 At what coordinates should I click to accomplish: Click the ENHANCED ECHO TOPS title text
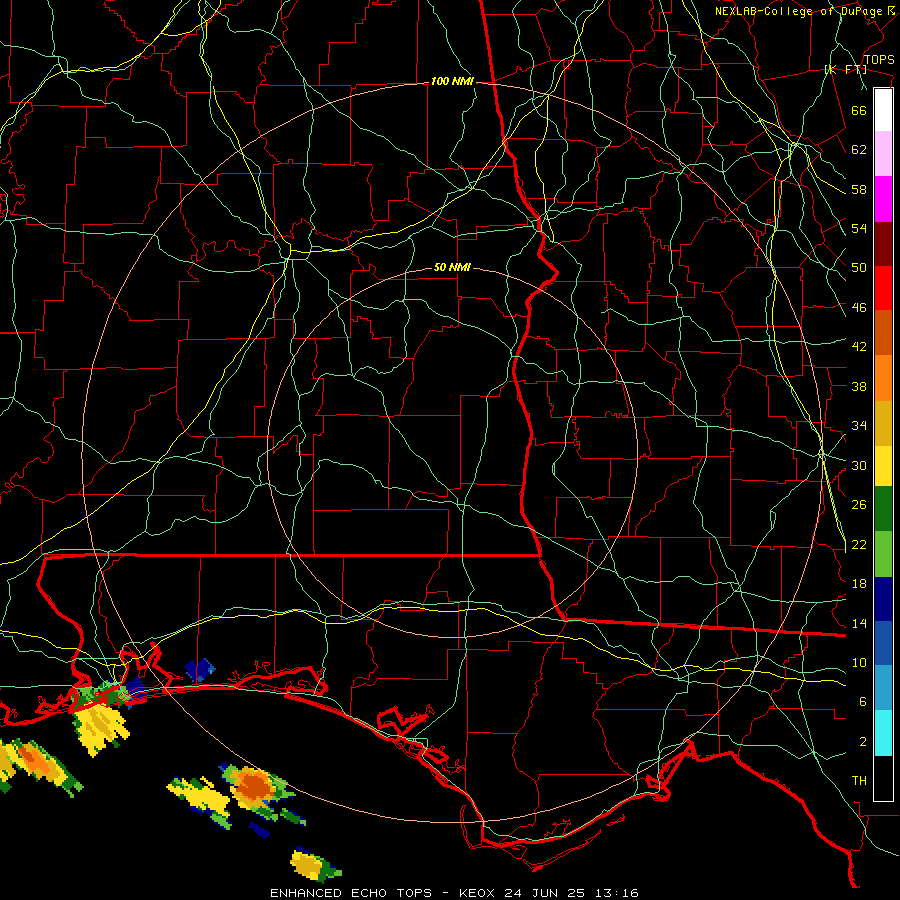tap(351, 893)
